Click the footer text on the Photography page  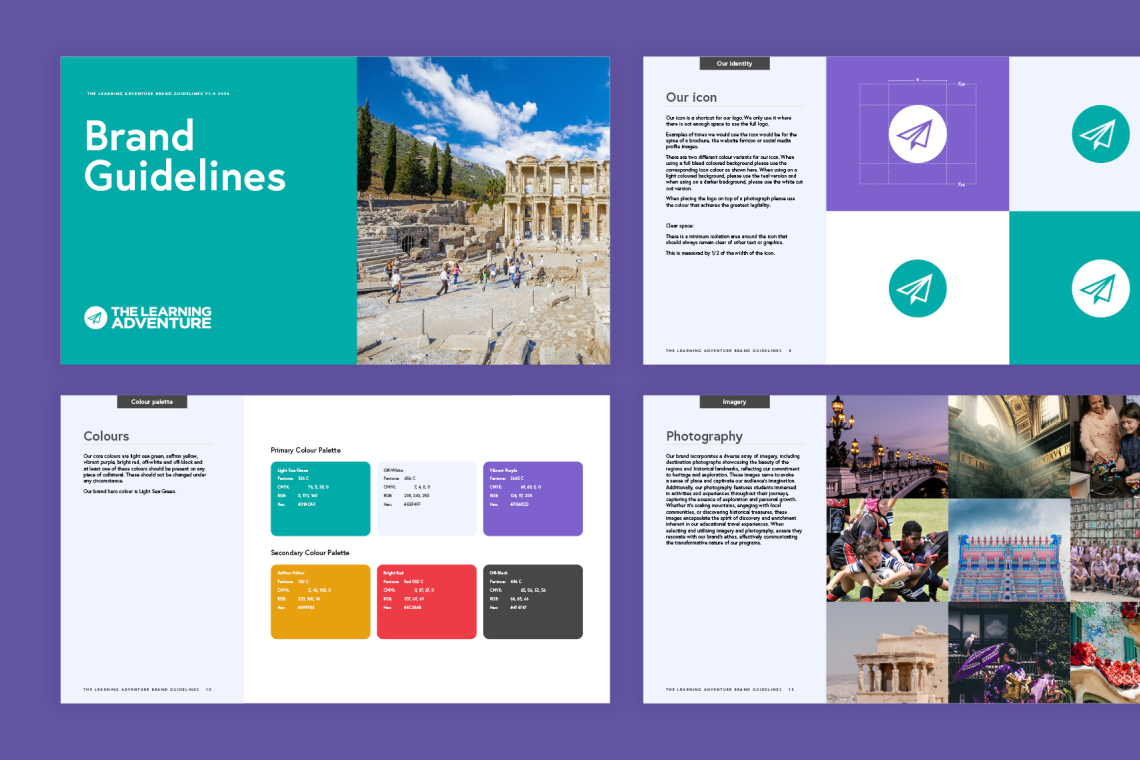click(730, 689)
